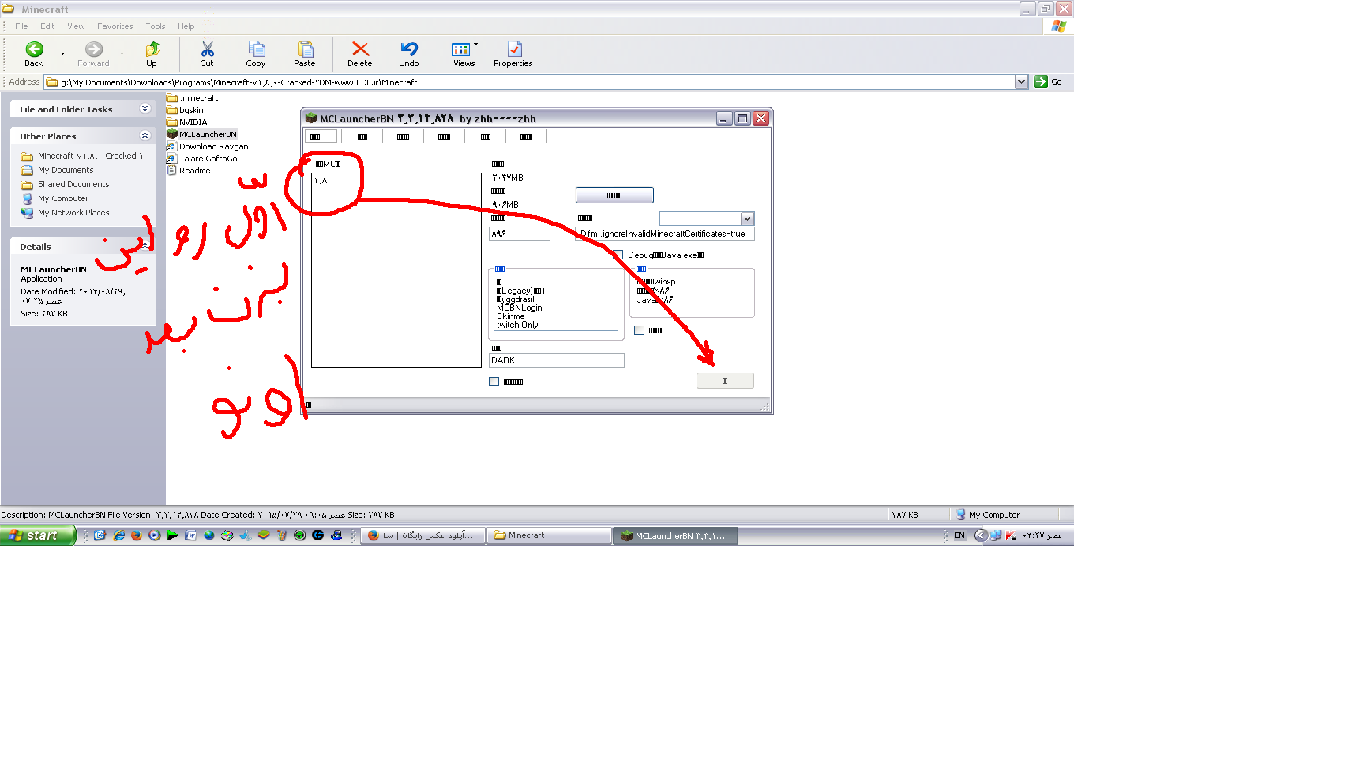Click the DADK username field
Image resolution: width=1360 pixels, height=768 pixels.
tap(557, 360)
